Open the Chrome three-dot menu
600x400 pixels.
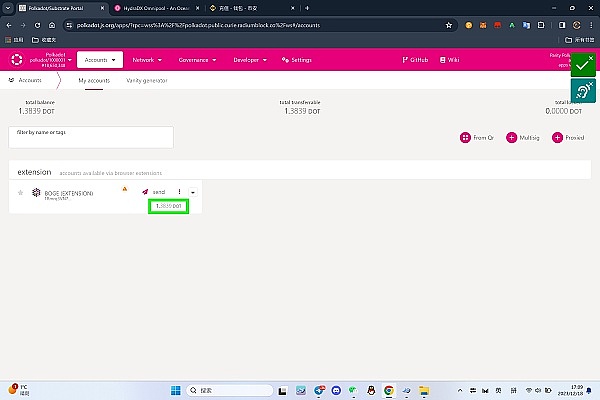[591, 25]
